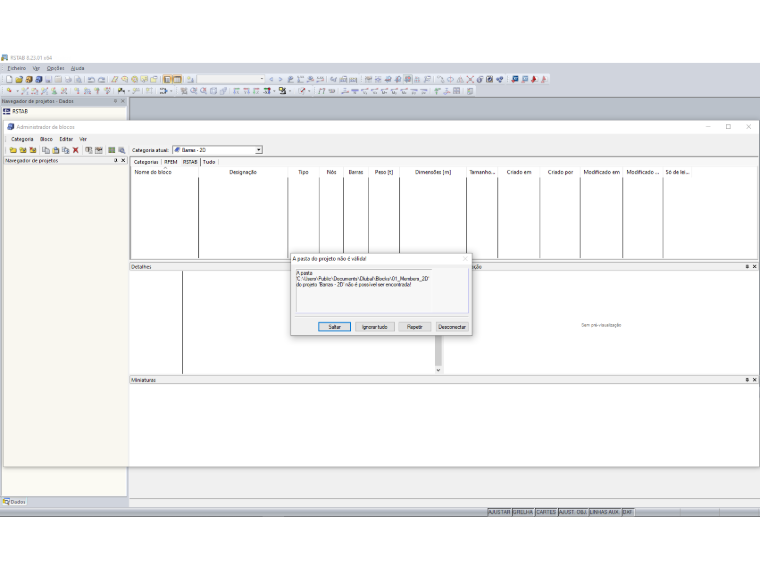Click the Redo arrow icon in main toolbar
Image resolution: width=760 pixels, height=570 pixels.
click(101, 79)
